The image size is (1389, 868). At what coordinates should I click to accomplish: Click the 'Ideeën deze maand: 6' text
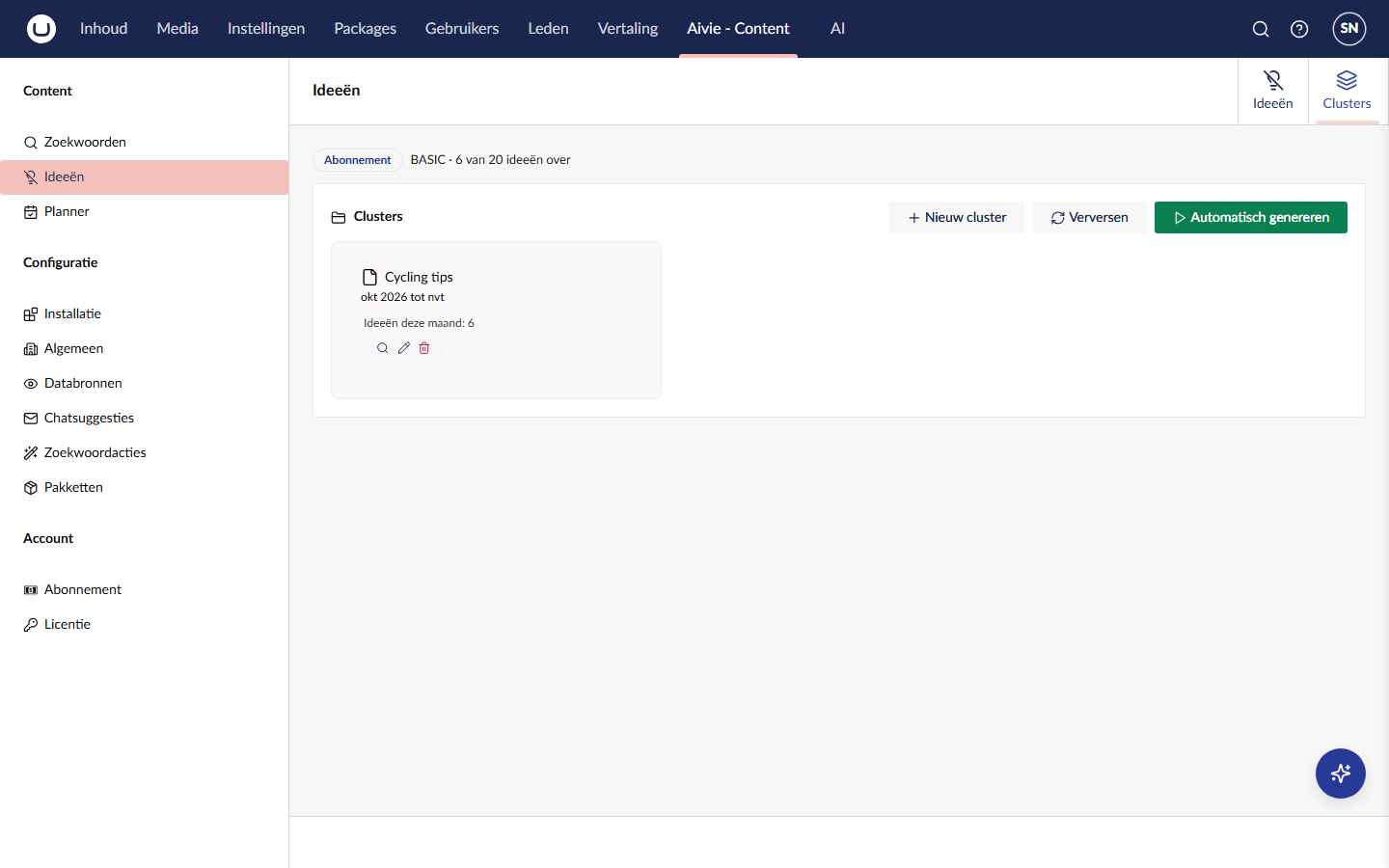419,323
